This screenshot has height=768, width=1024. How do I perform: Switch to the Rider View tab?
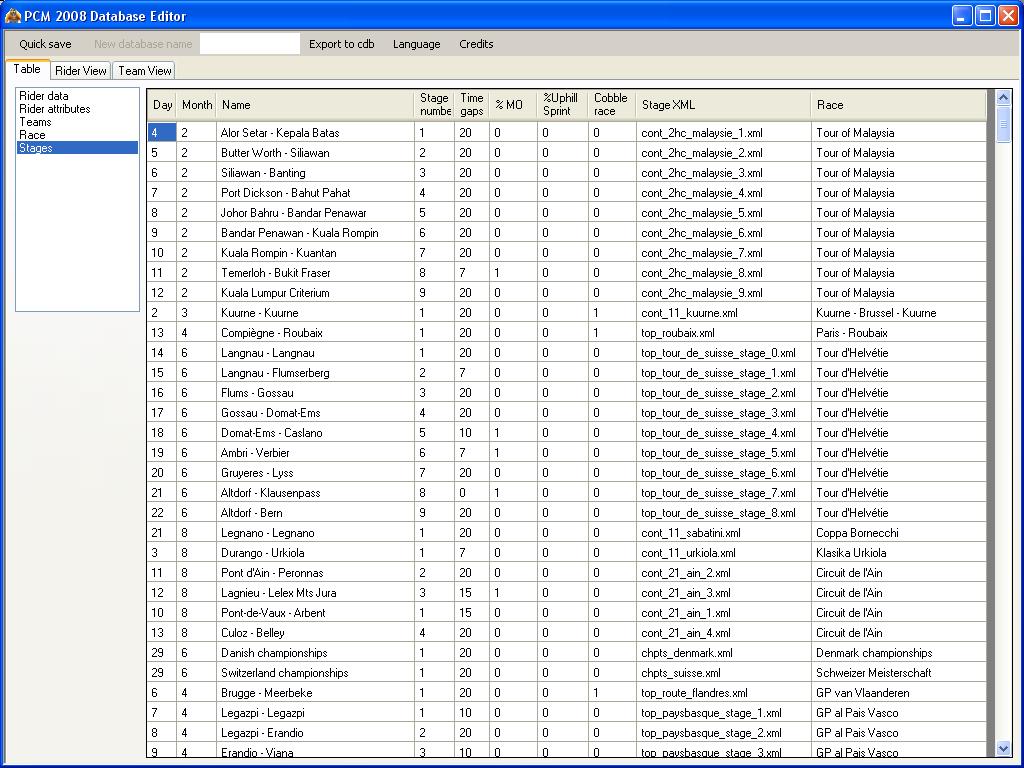coord(81,71)
